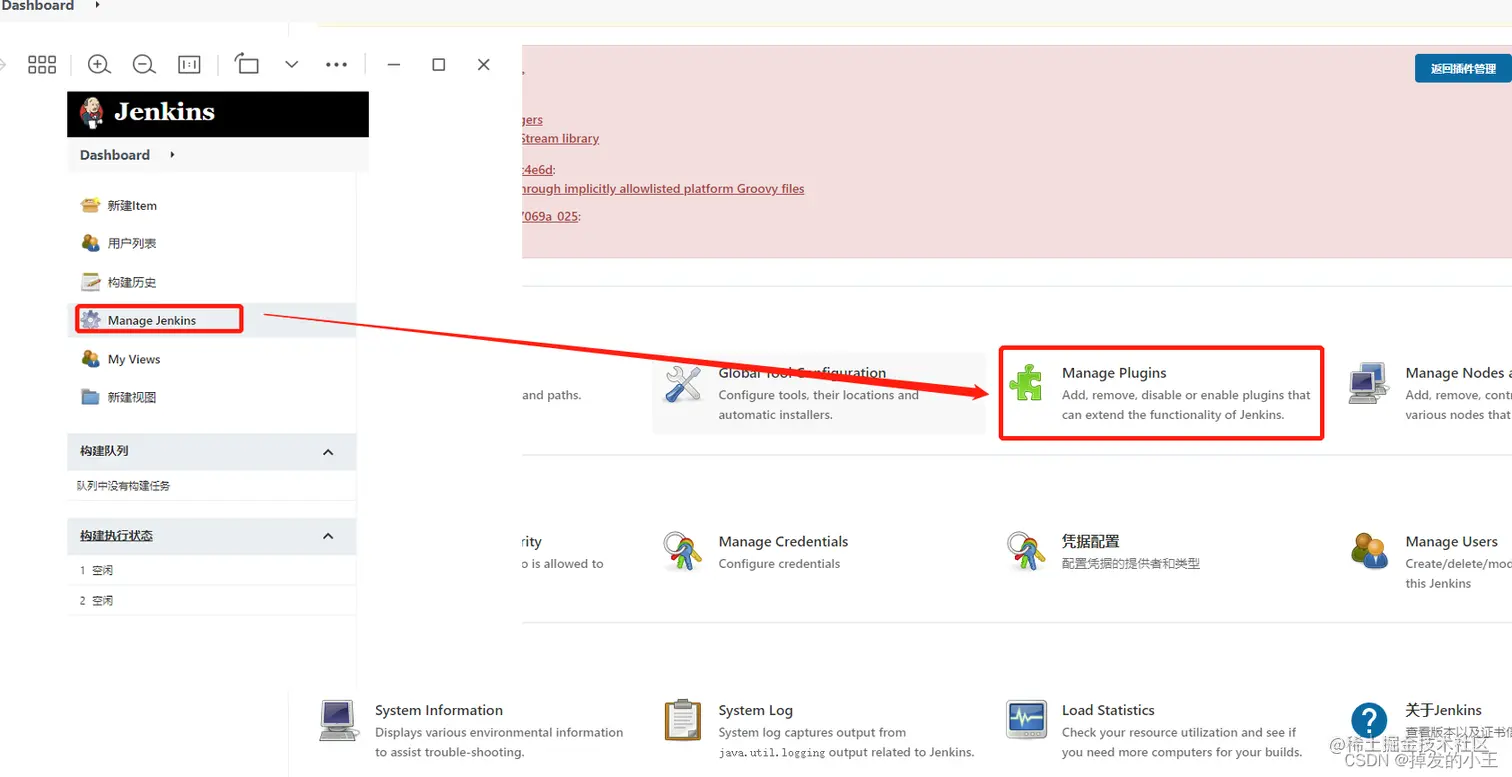1512x777 pixels.
Task: Open Manage Credentials
Action: click(x=783, y=542)
